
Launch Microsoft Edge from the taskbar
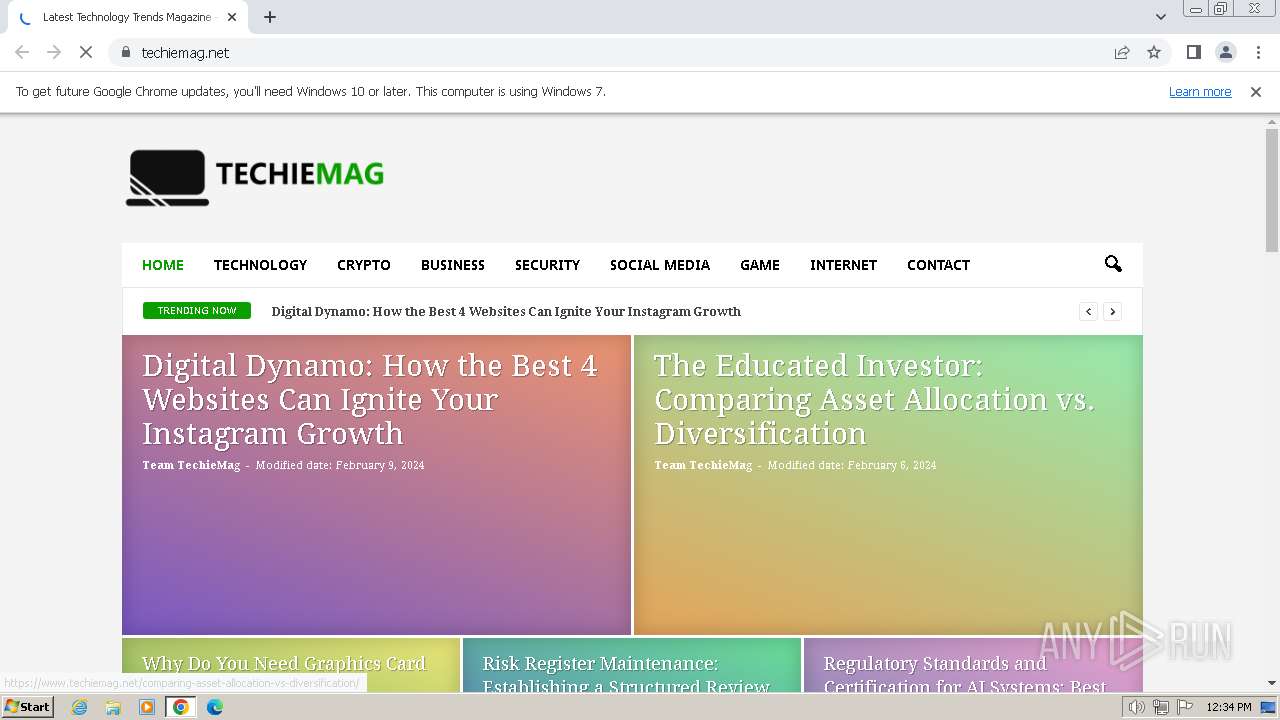point(215,707)
